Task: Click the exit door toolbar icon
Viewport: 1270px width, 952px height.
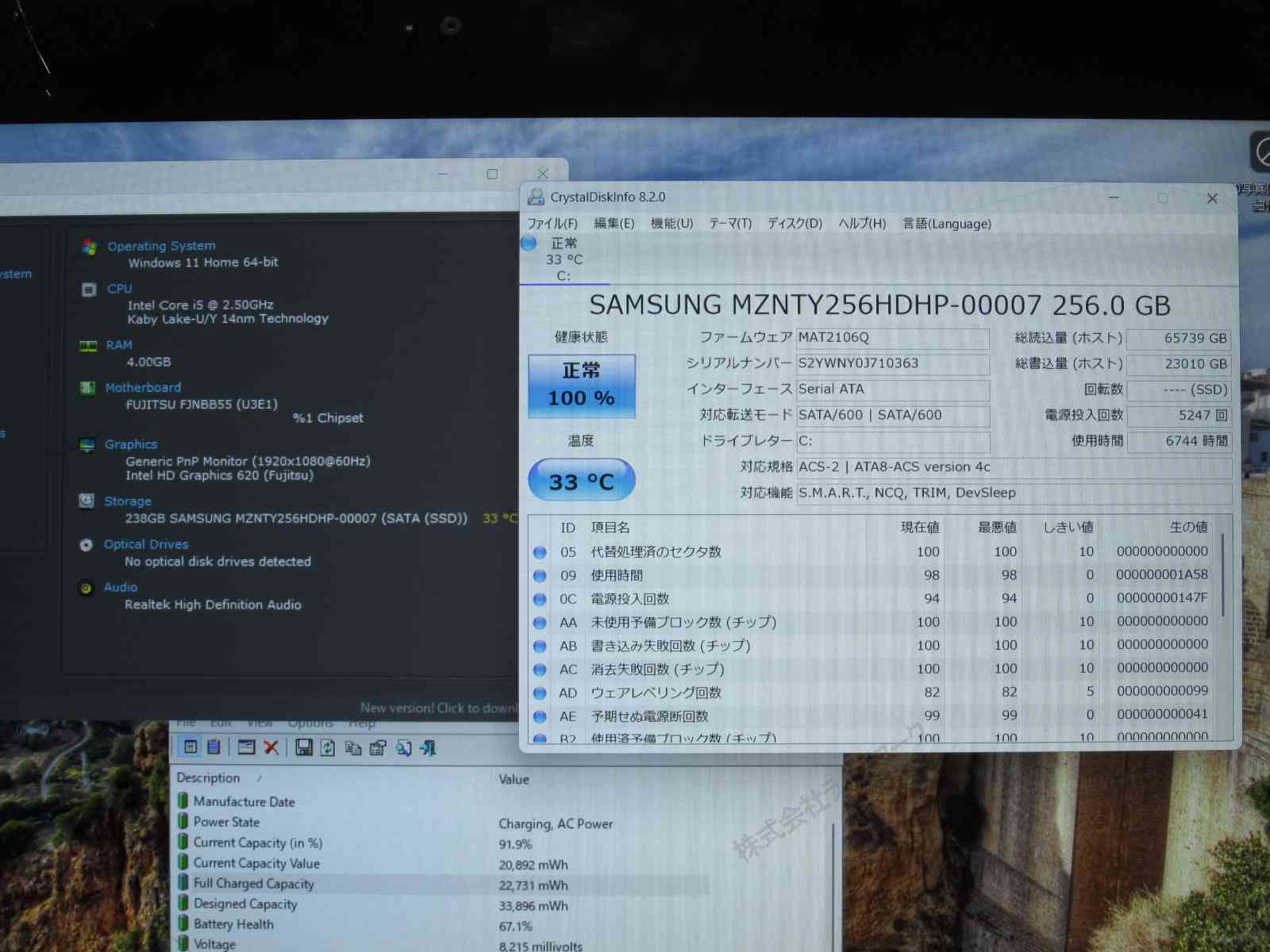Action: (429, 747)
